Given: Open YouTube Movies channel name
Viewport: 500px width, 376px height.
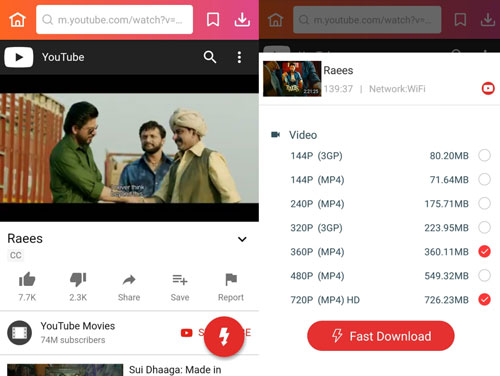Looking at the screenshot, I should click(x=78, y=326).
